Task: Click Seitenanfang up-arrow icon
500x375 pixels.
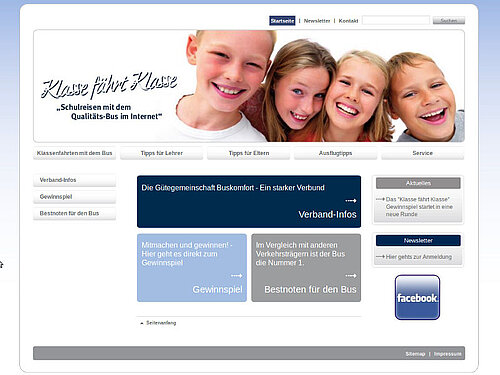Action: tap(142, 323)
